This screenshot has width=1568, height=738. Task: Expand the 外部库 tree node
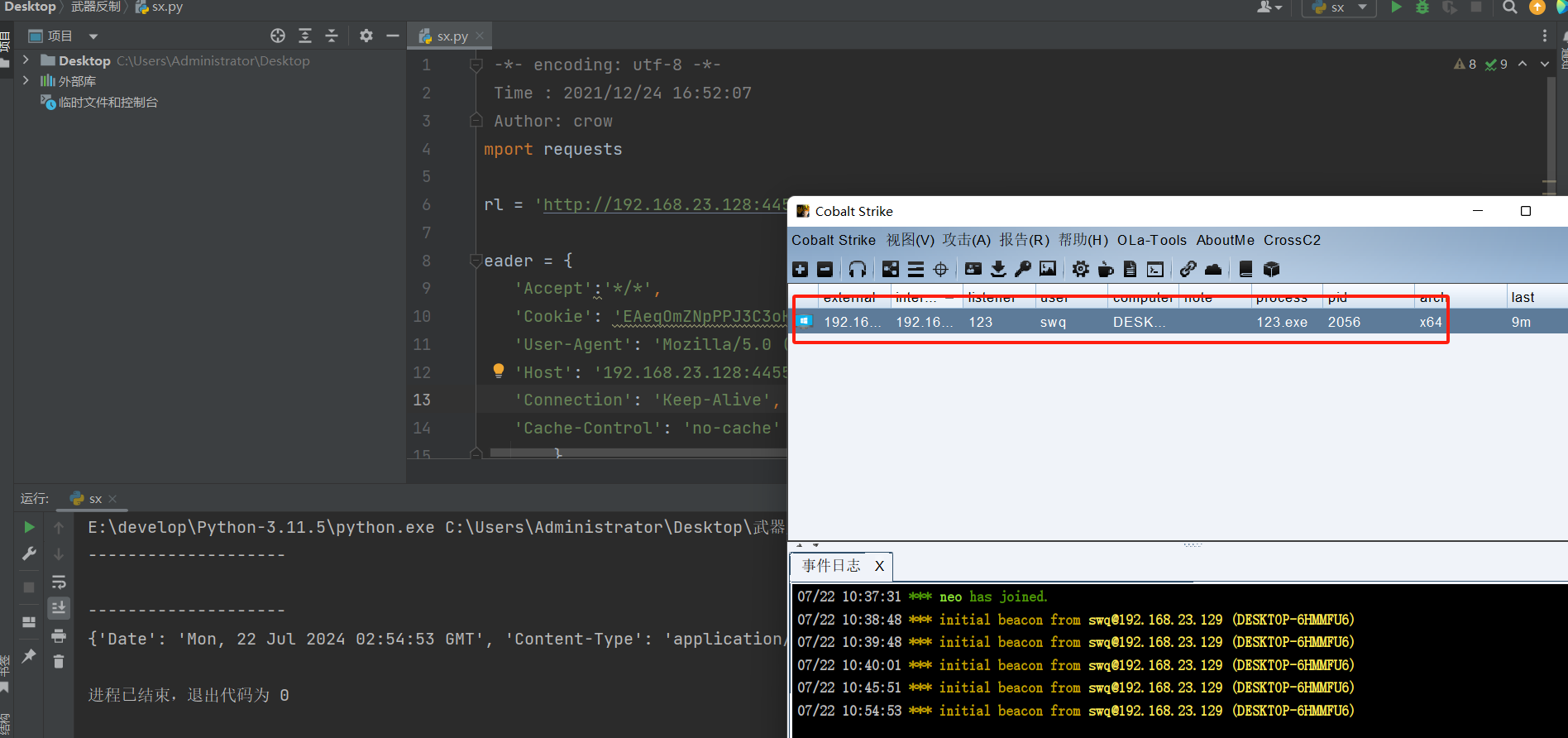point(26,80)
